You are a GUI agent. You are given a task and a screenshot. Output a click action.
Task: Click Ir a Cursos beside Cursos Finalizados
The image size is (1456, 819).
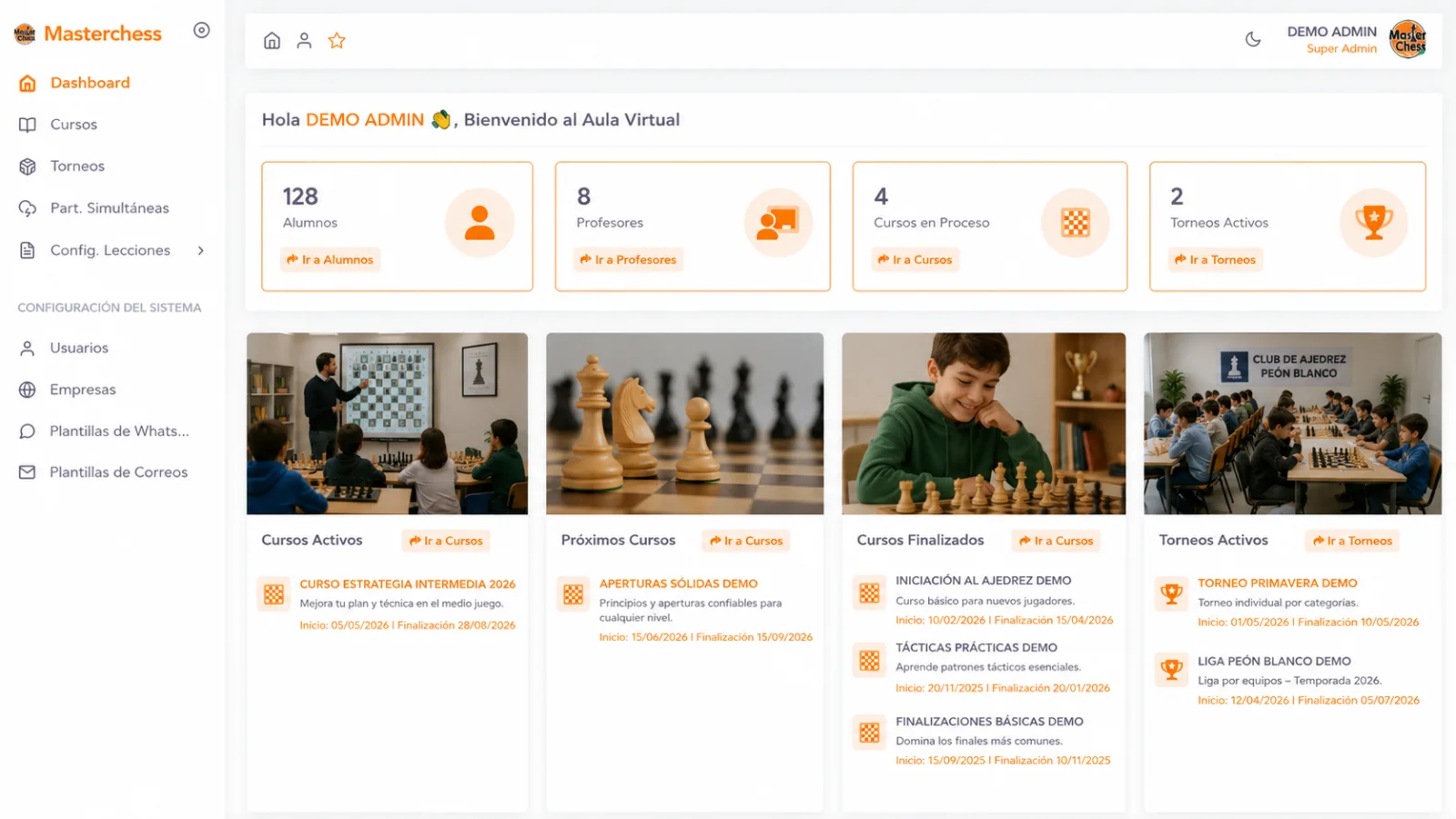pyautogui.click(x=1056, y=541)
